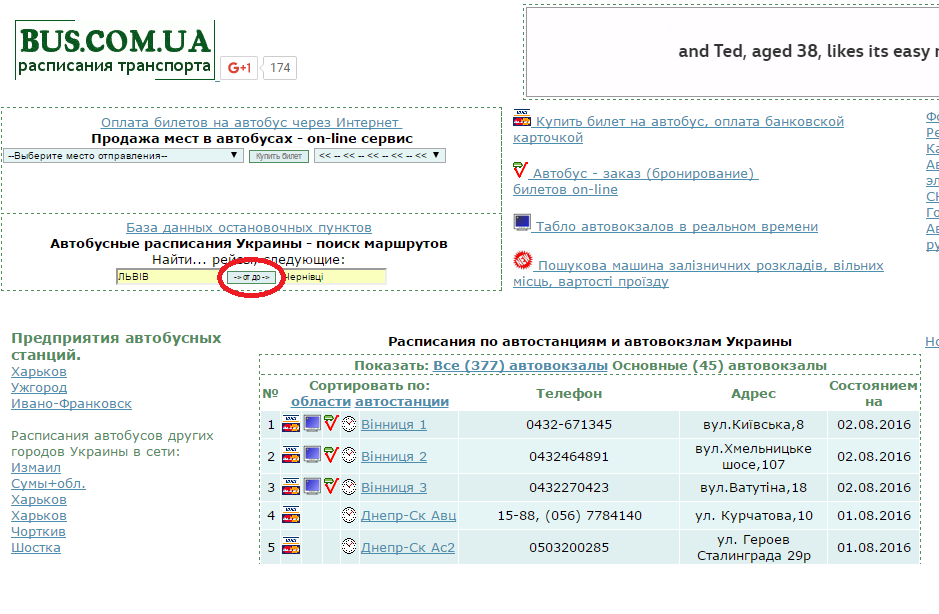Open the Ужгород link

pos(39,388)
